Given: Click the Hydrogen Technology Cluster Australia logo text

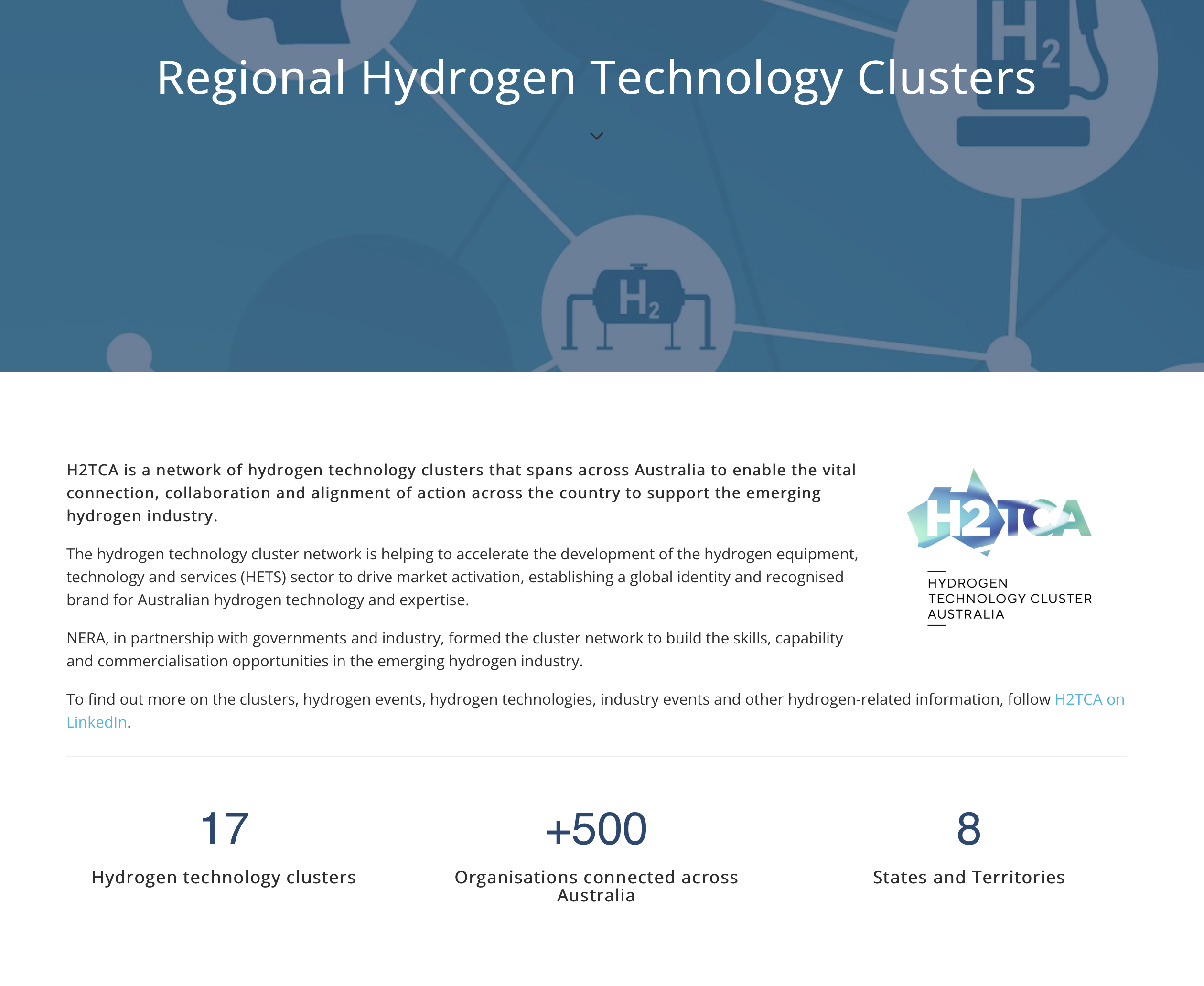Looking at the screenshot, I should 1009,599.
